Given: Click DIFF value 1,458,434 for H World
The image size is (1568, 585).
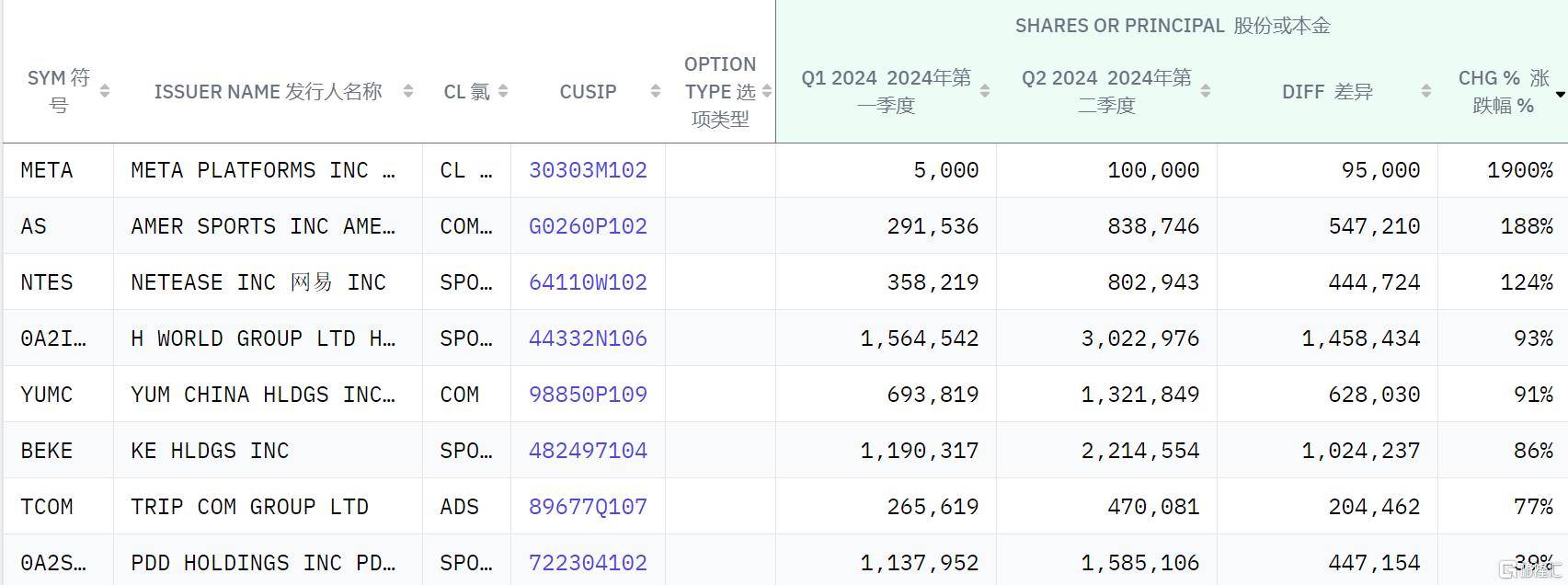Looking at the screenshot, I should (x=1361, y=338).
